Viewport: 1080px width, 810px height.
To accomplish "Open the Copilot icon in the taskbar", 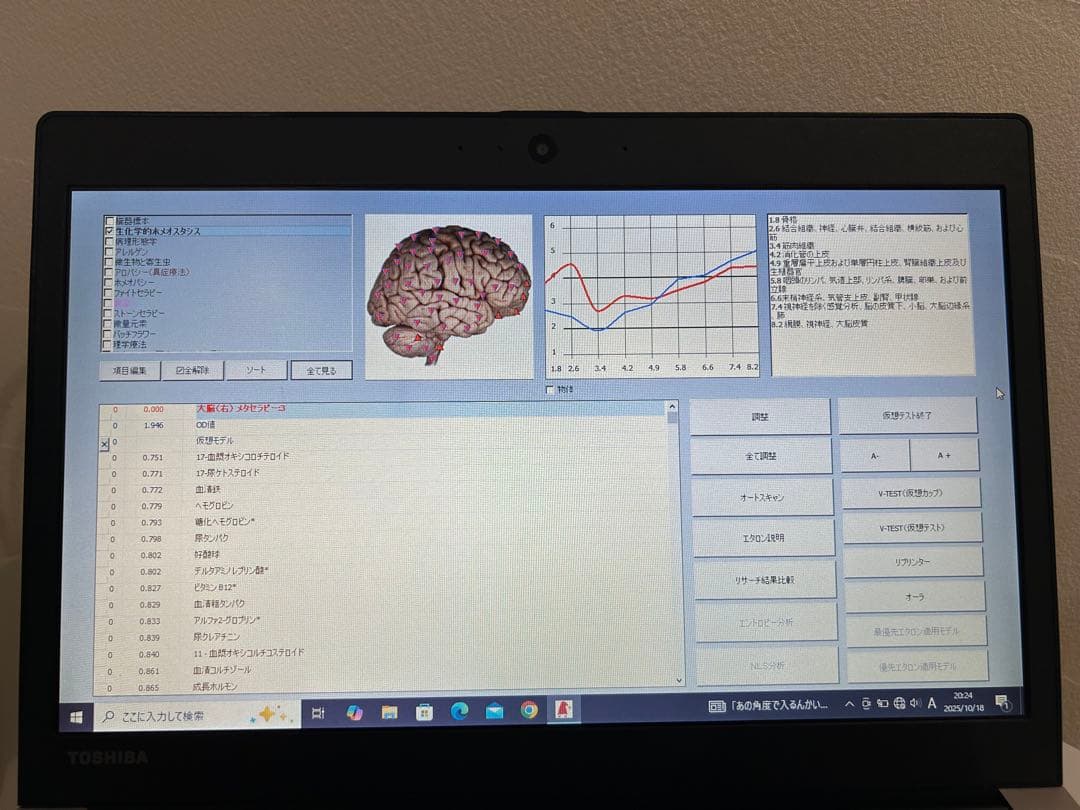I will pos(354,712).
